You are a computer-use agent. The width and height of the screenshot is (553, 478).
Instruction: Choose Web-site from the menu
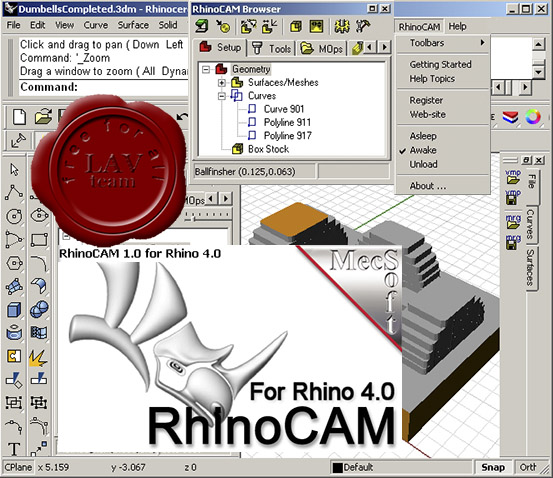pyautogui.click(x=427, y=114)
